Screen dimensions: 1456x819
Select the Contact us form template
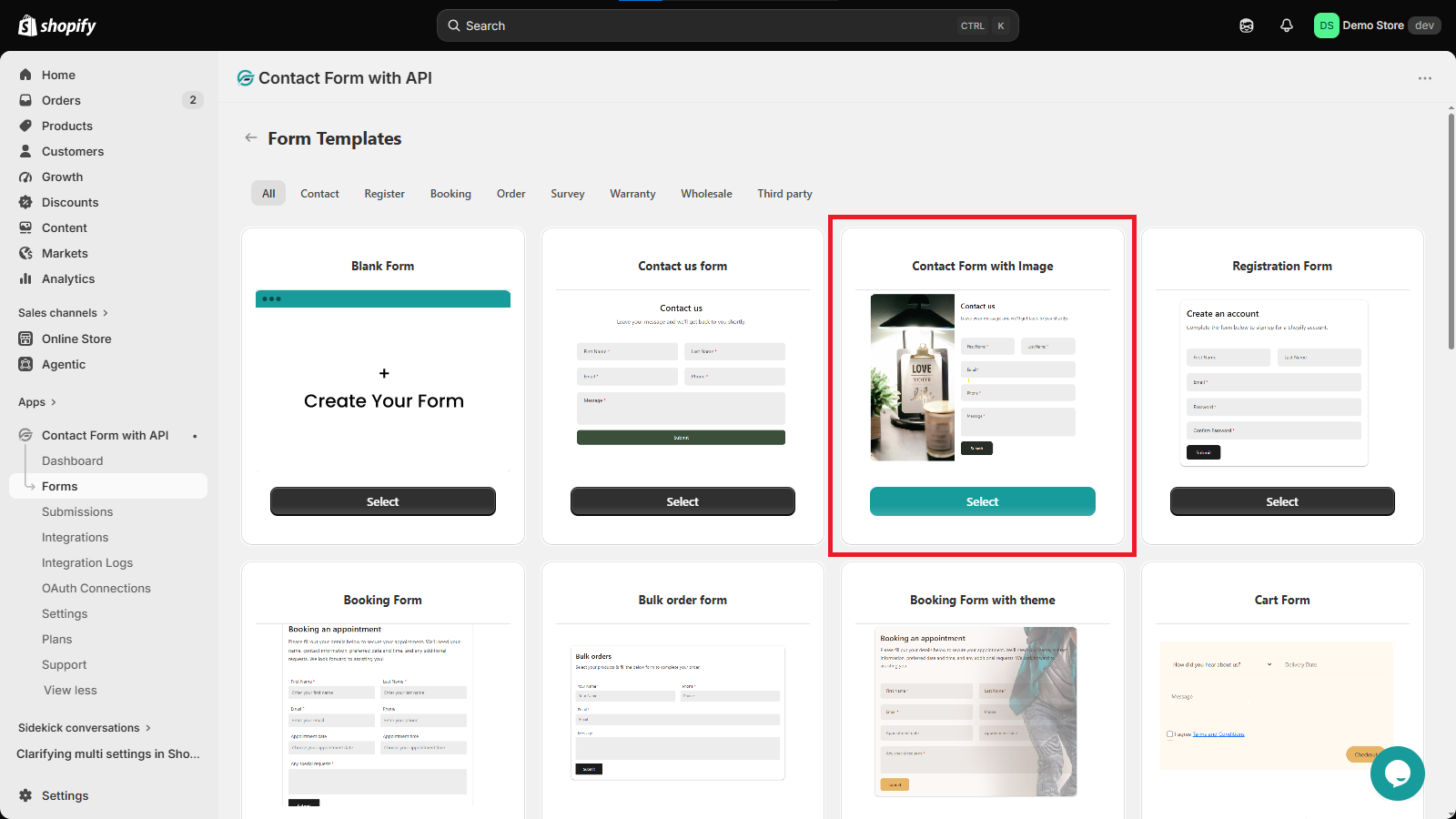click(x=682, y=501)
